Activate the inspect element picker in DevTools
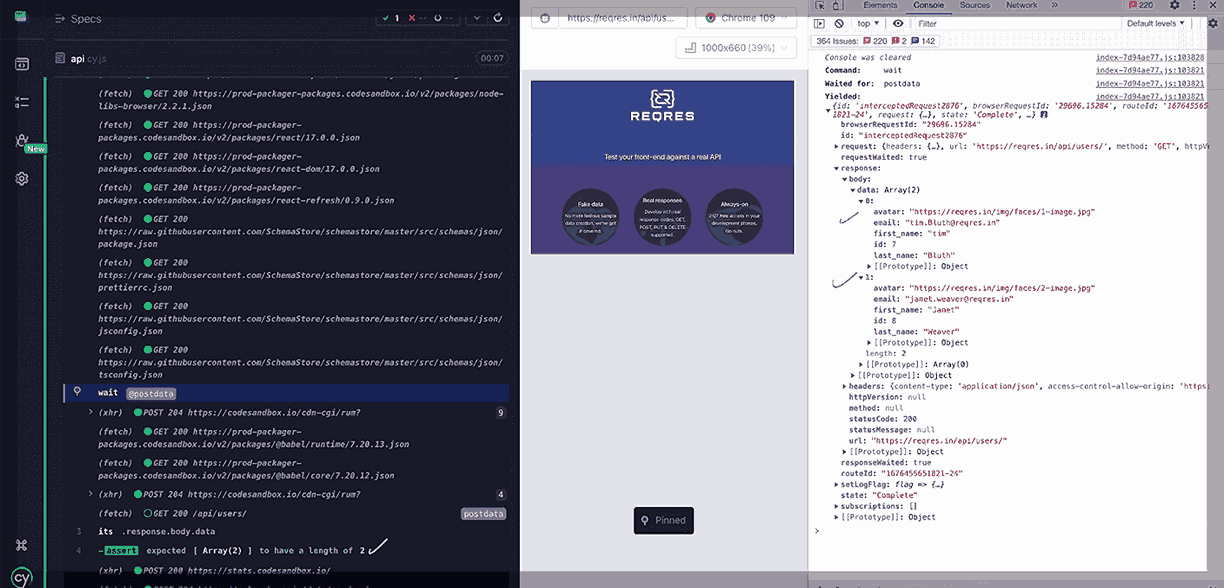1224x588 pixels. click(820, 6)
